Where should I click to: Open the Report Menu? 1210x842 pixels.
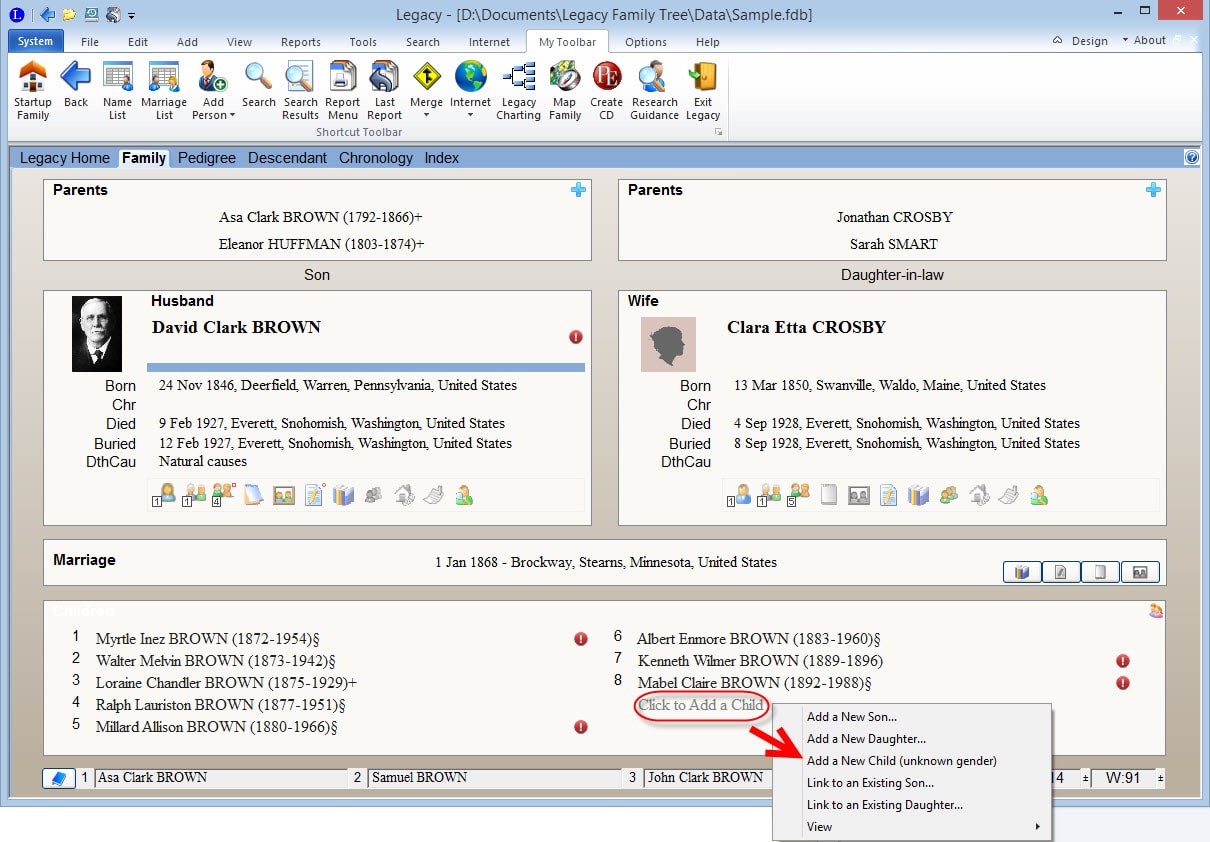coord(342,90)
